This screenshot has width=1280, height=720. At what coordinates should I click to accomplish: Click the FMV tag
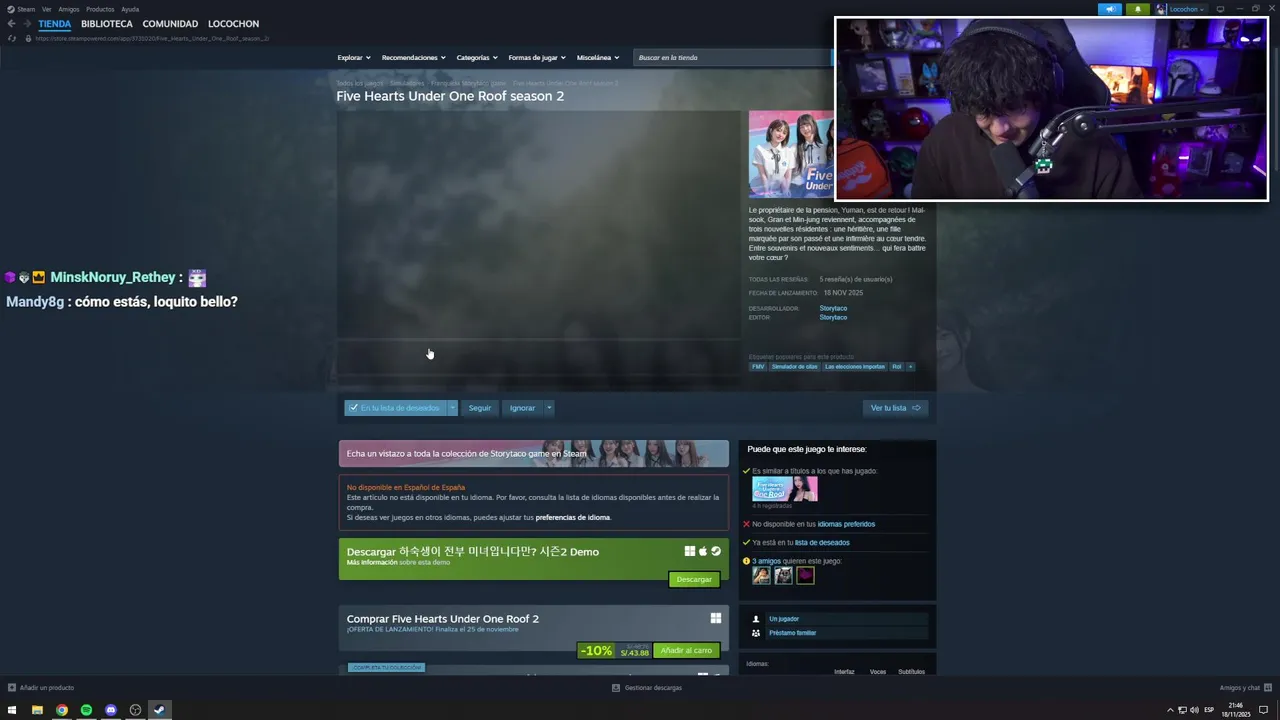(x=758, y=367)
